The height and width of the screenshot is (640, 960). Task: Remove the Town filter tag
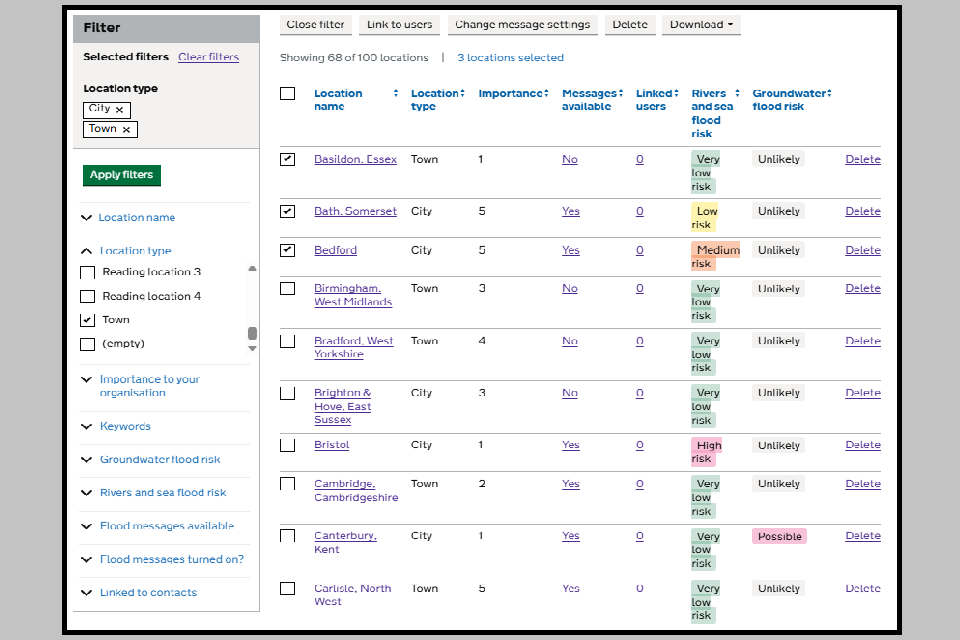(x=126, y=129)
